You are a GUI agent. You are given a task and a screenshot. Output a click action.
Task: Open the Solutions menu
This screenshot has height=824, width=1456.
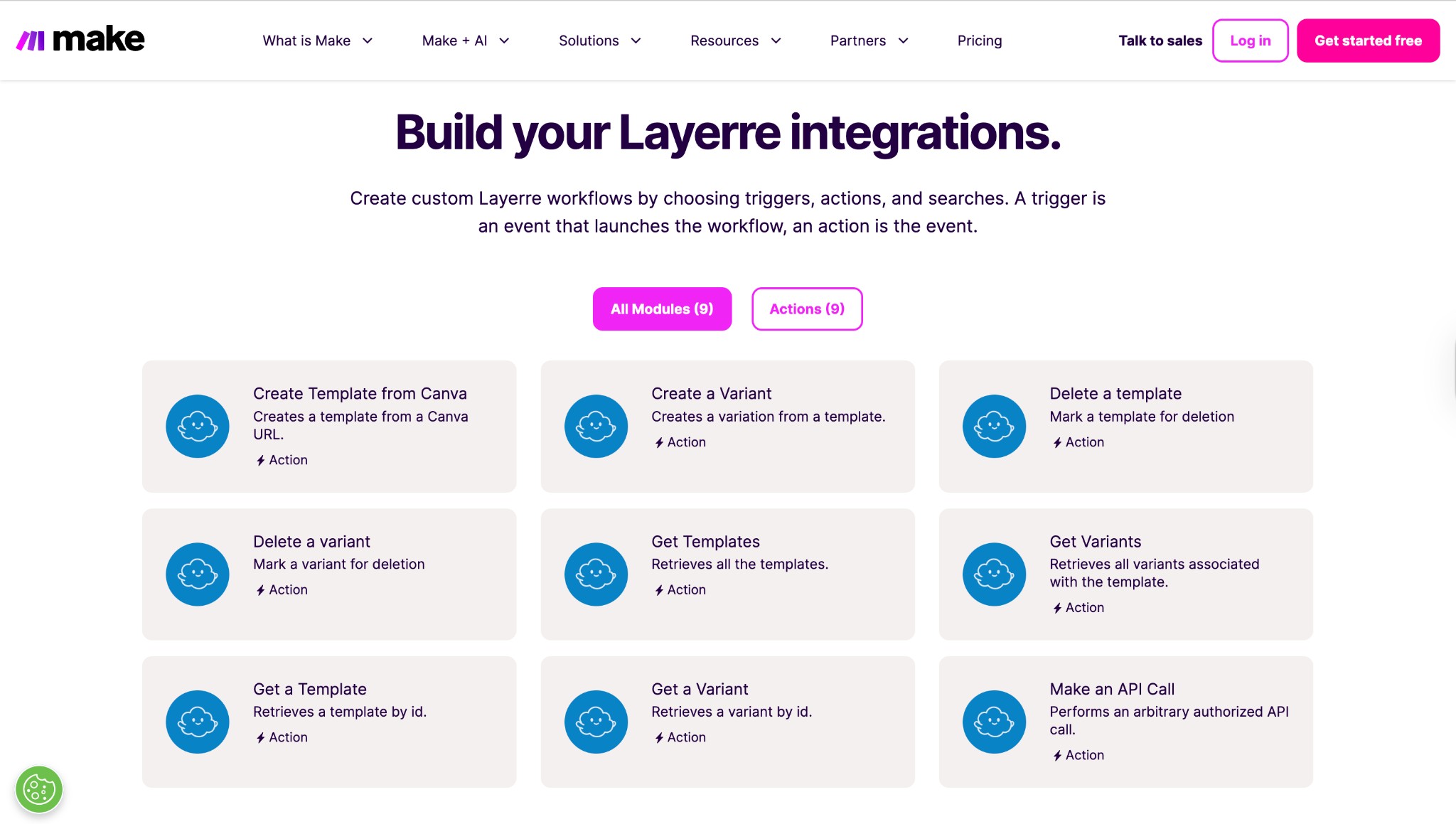click(x=600, y=41)
